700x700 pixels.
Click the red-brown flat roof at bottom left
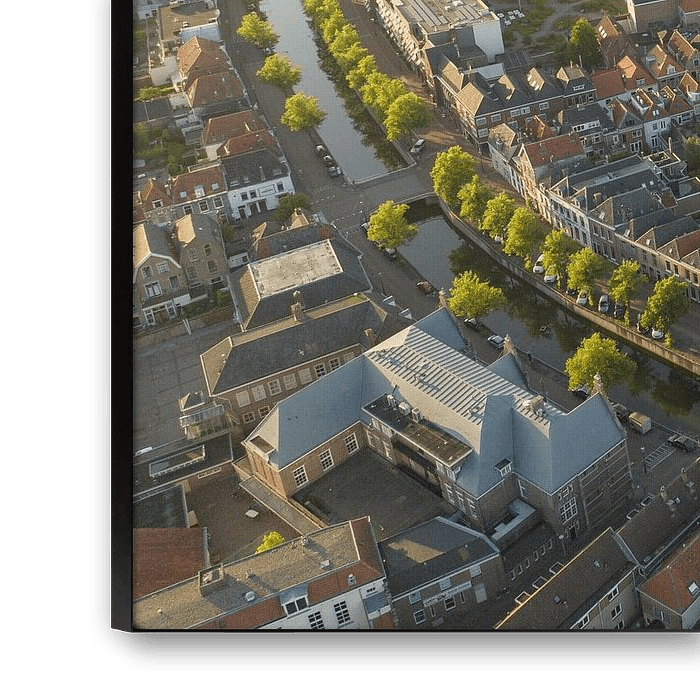coord(167,558)
